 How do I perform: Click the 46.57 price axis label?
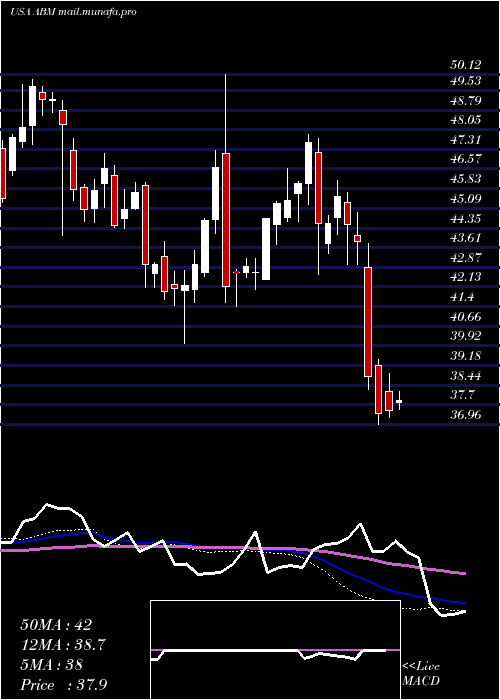[466, 159]
